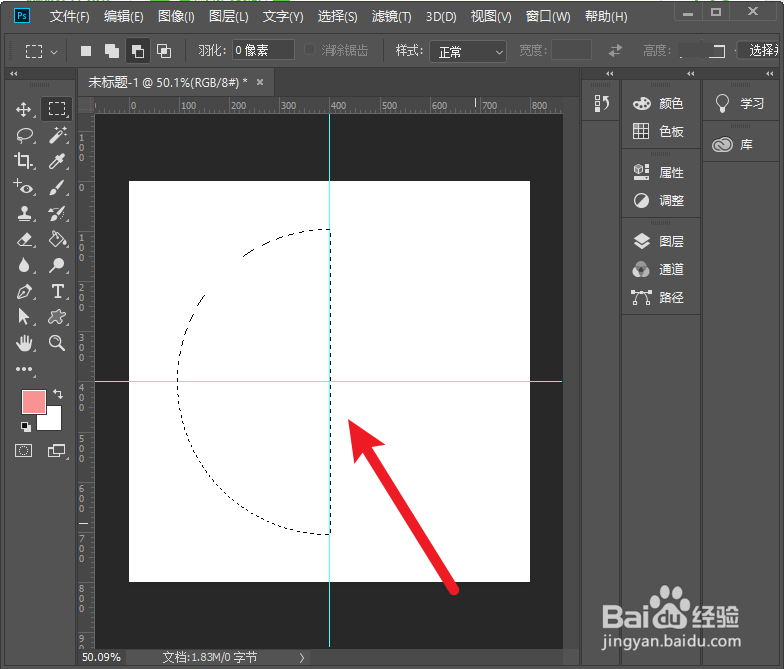The width and height of the screenshot is (784, 669).
Task: Select the Path Selection tool
Action: pyautogui.click(x=24, y=317)
